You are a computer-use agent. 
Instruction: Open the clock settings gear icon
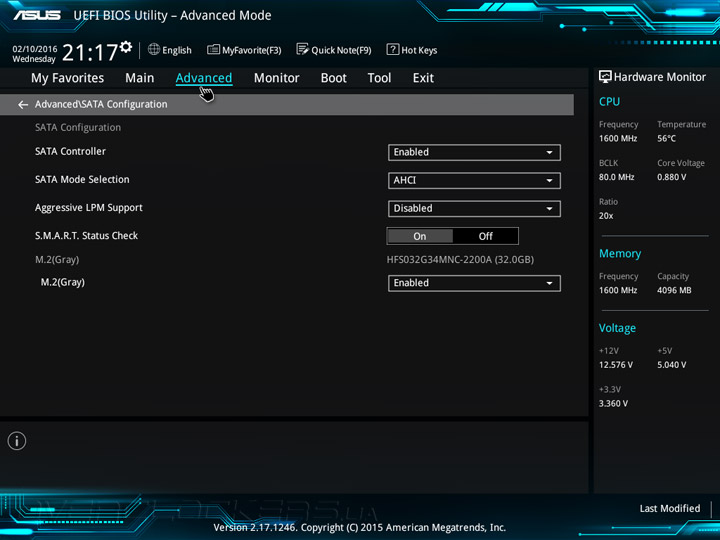(126, 47)
